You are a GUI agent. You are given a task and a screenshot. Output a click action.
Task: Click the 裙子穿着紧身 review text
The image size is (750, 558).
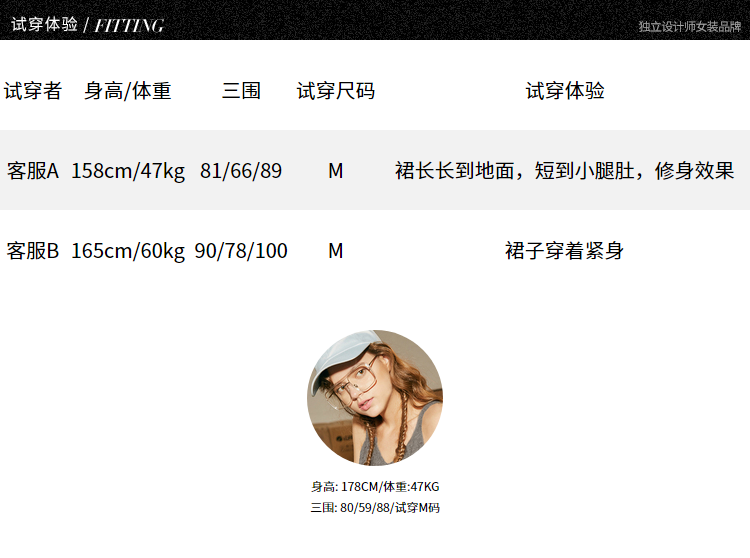[x=564, y=251]
